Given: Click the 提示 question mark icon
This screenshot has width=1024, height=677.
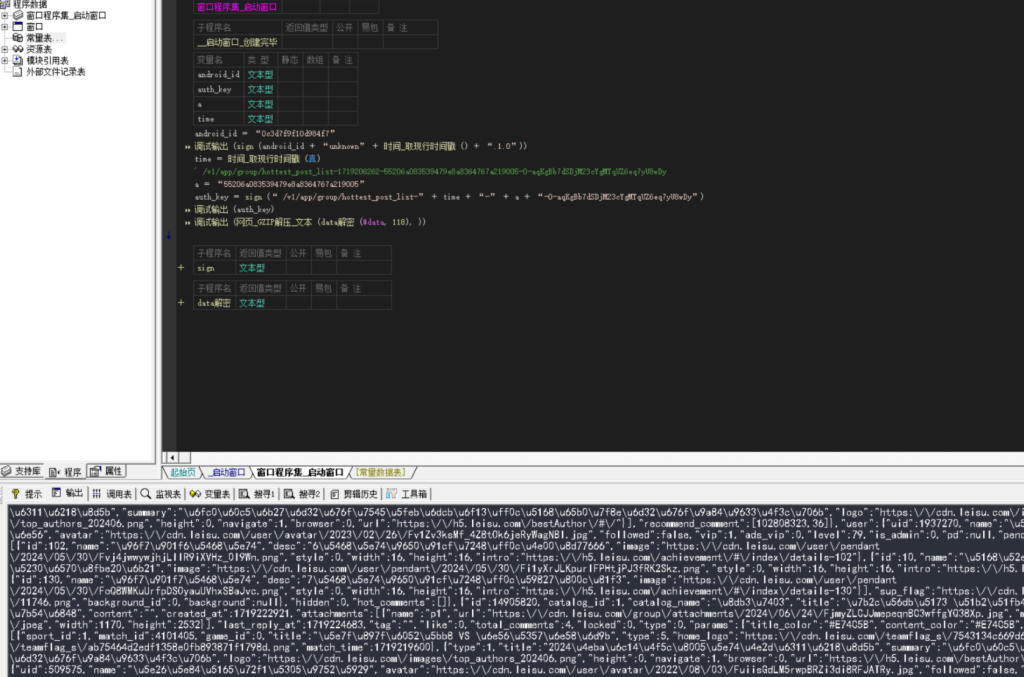Looking at the screenshot, I should [x=16, y=494].
